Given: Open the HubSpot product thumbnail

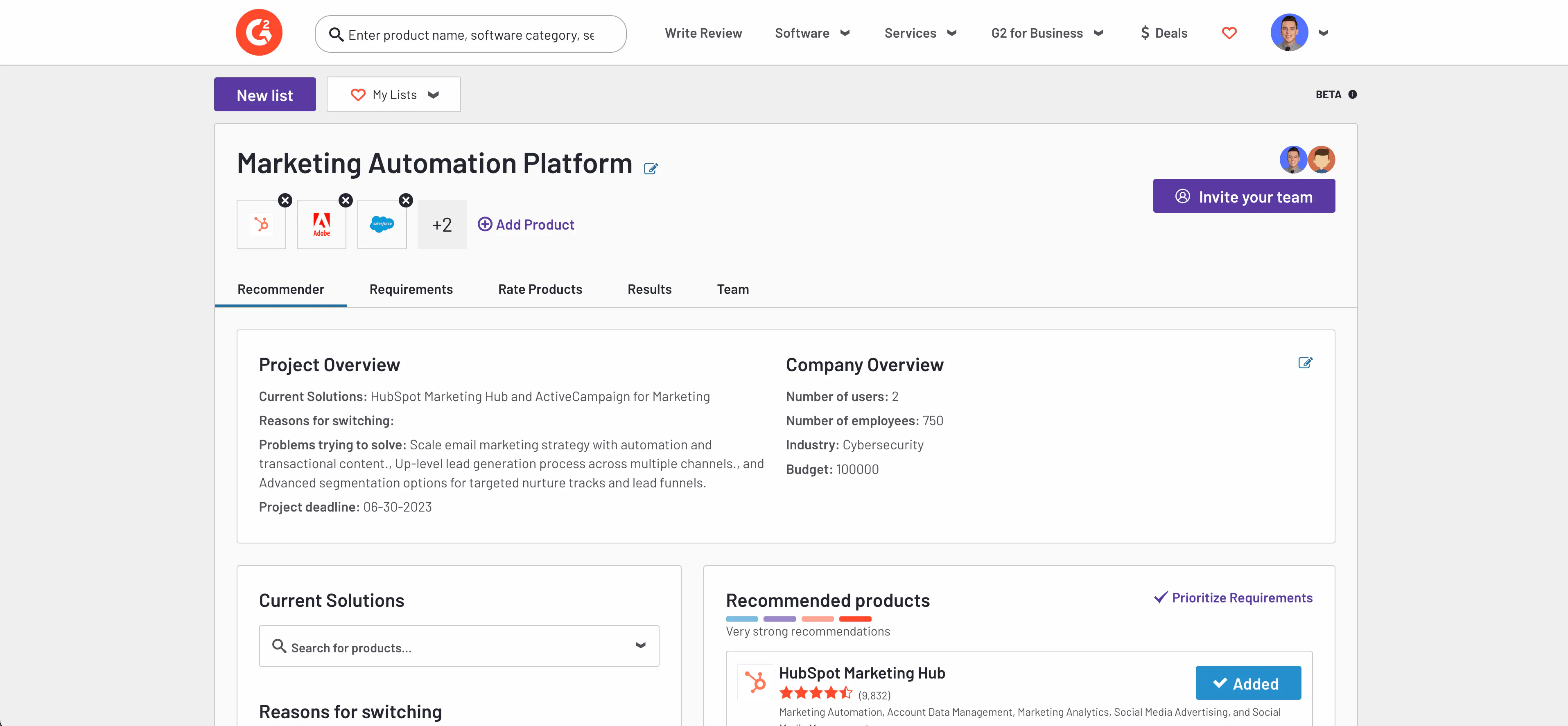Looking at the screenshot, I should pos(261,225).
